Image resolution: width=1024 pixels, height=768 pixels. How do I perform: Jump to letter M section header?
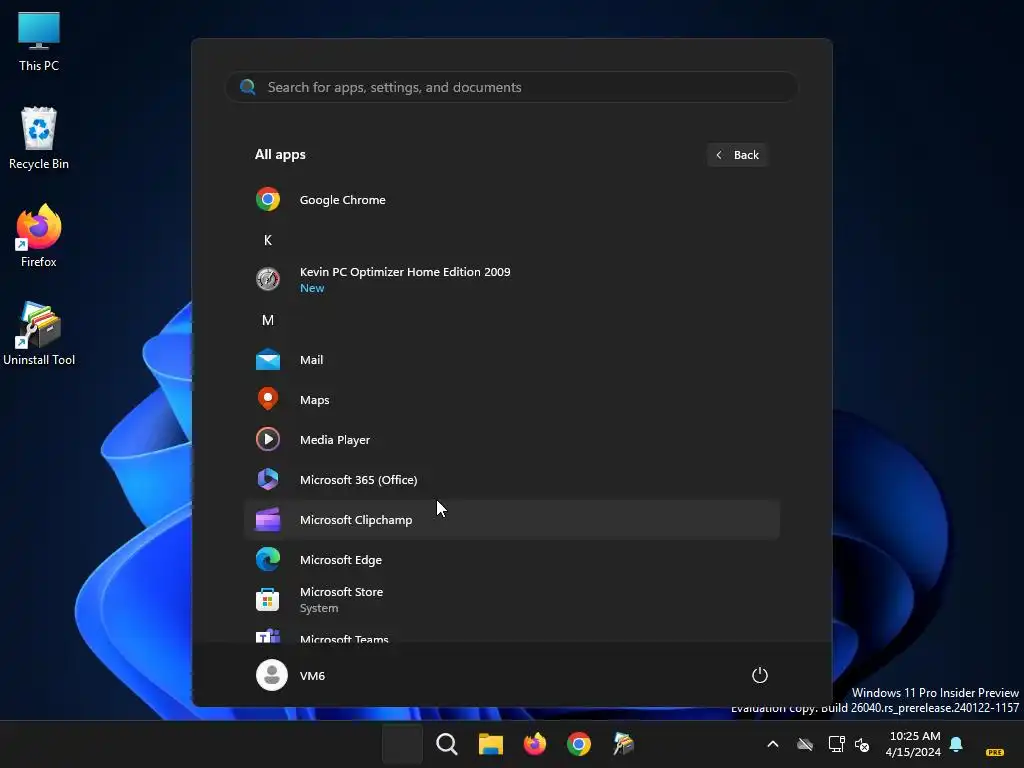tap(268, 320)
